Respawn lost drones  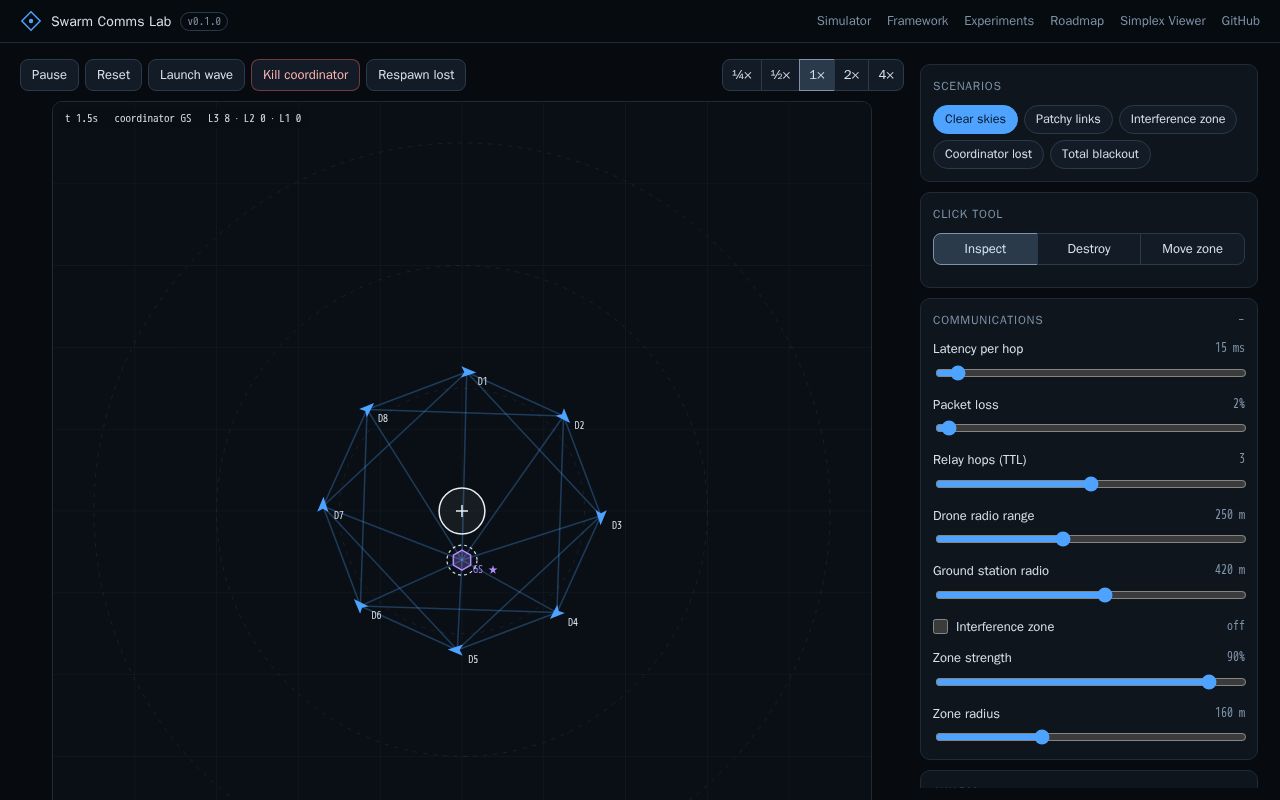pyautogui.click(x=416, y=75)
